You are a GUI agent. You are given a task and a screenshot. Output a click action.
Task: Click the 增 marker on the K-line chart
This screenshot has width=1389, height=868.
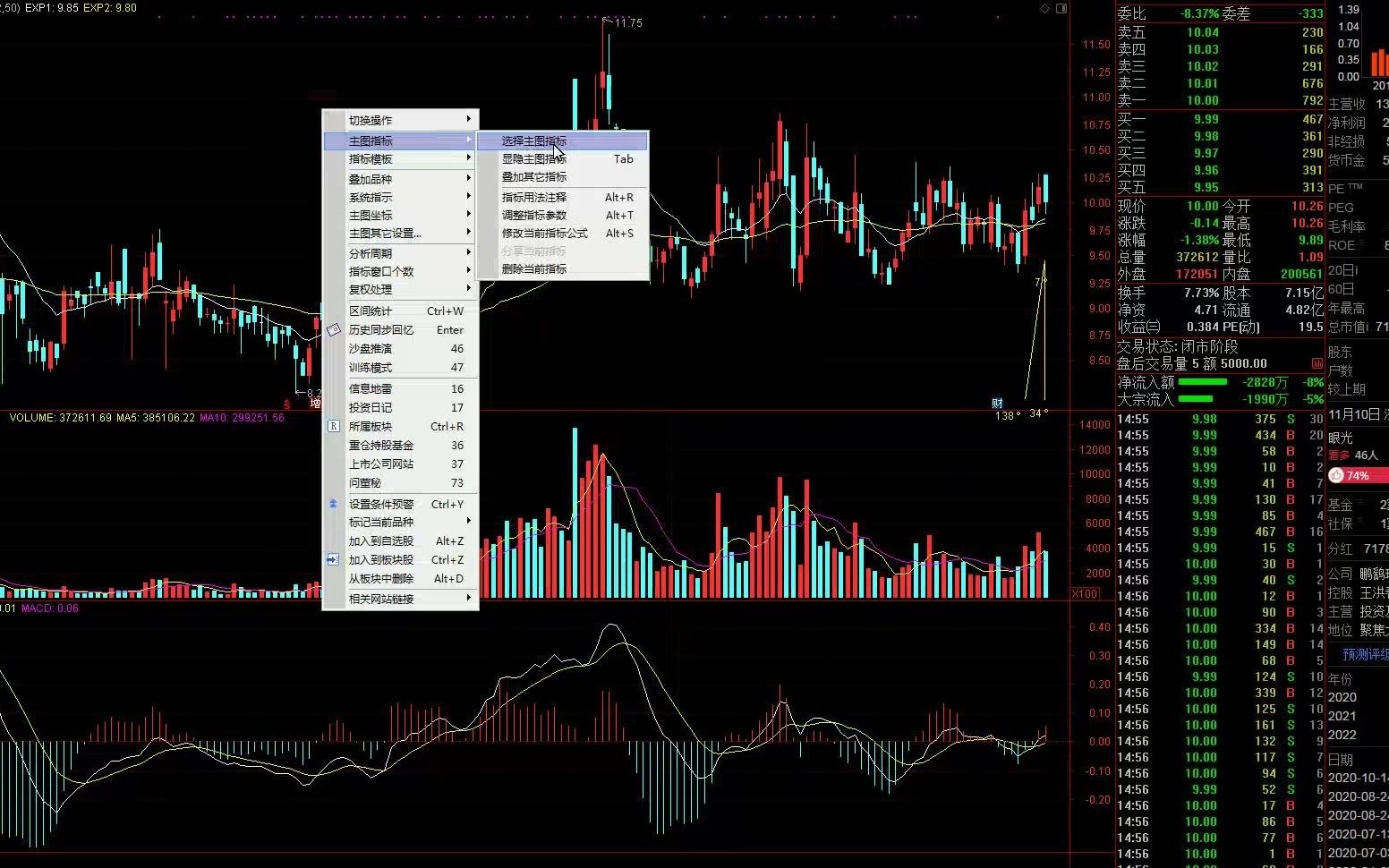(315, 404)
